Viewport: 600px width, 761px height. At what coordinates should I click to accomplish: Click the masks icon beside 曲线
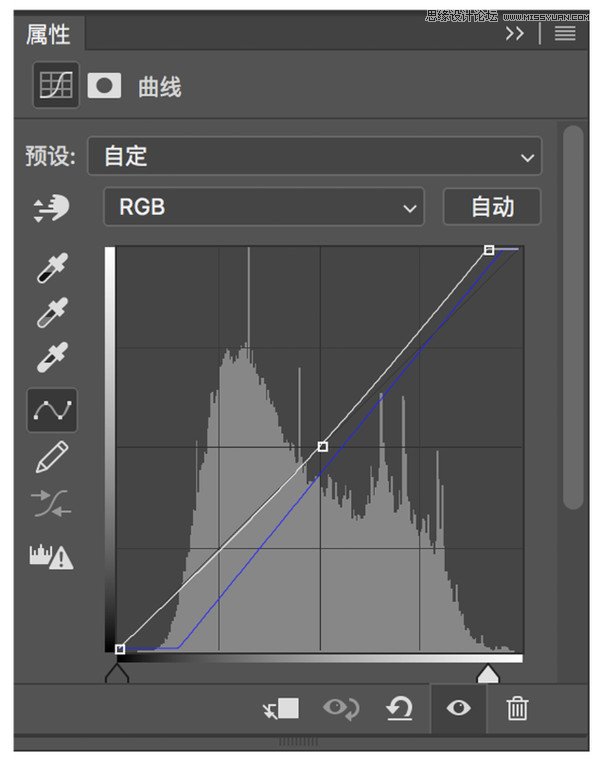click(x=104, y=86)
